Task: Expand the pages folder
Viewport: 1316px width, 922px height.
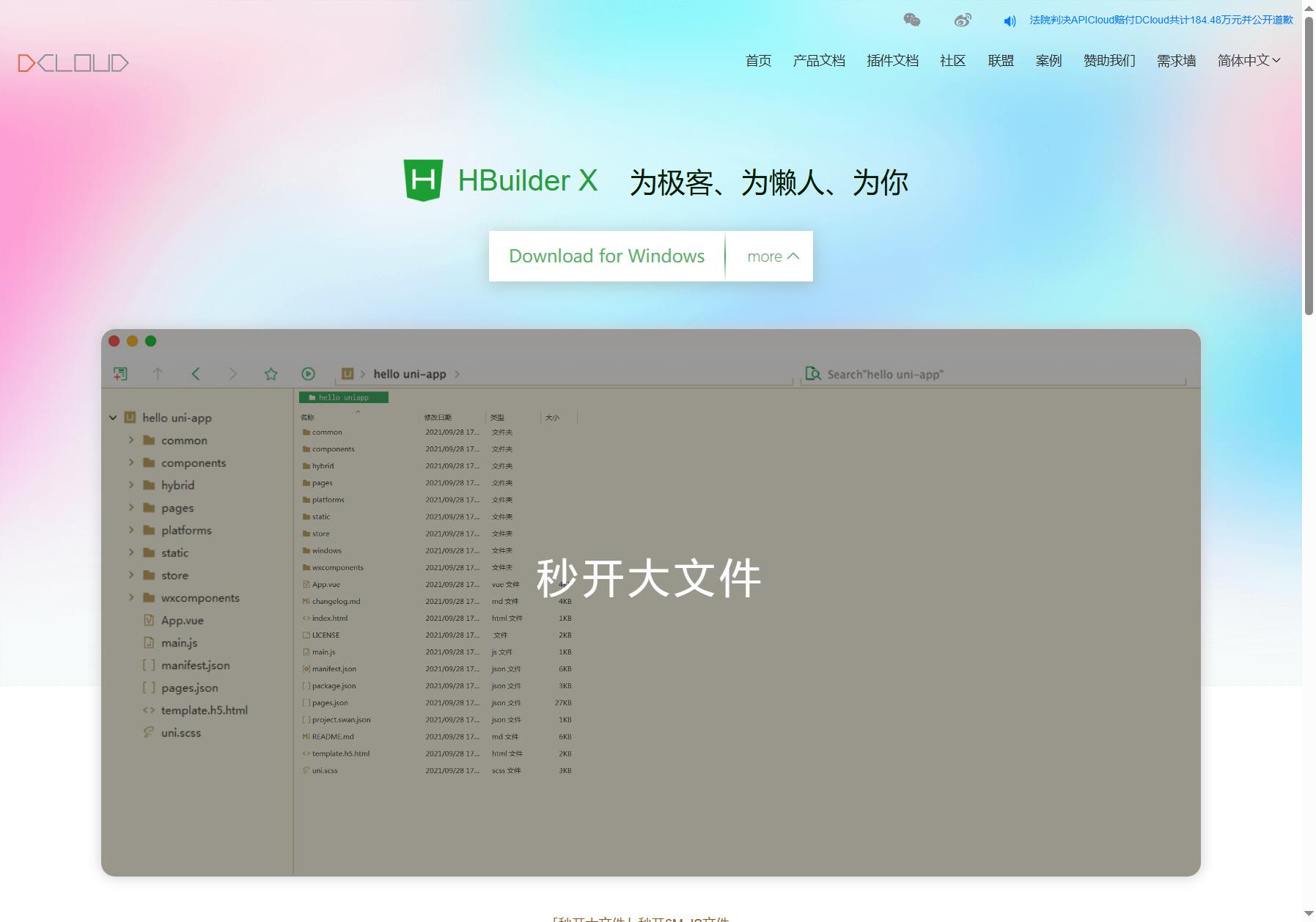Action: 131,507
